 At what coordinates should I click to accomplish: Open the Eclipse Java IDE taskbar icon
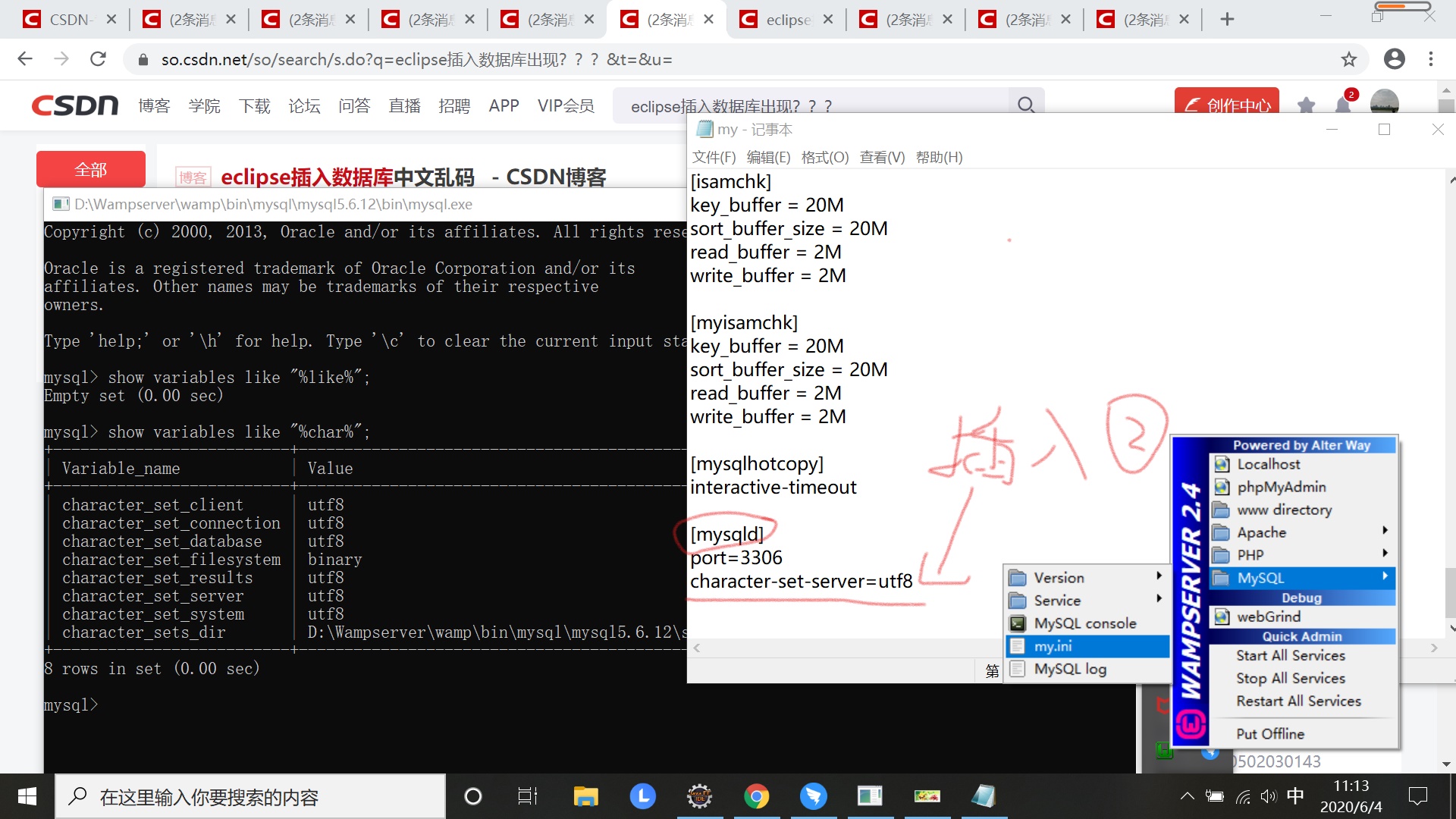pyautogui.click(x=699, y=796)
